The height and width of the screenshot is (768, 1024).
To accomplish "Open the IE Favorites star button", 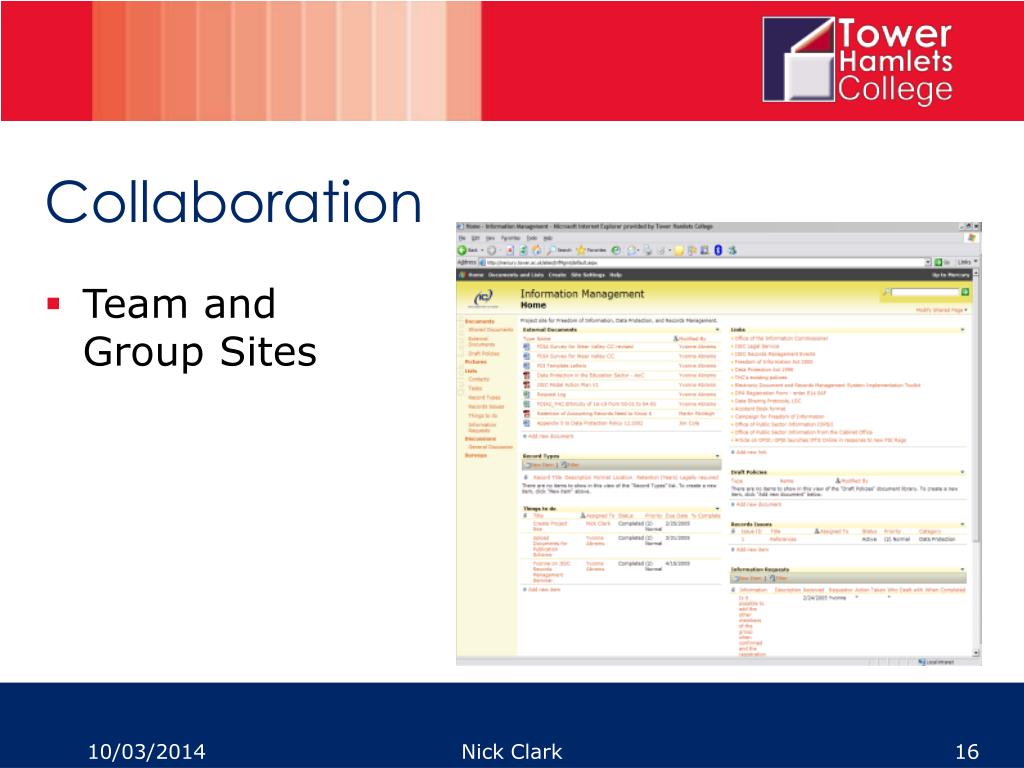I will tap(591, 250).
